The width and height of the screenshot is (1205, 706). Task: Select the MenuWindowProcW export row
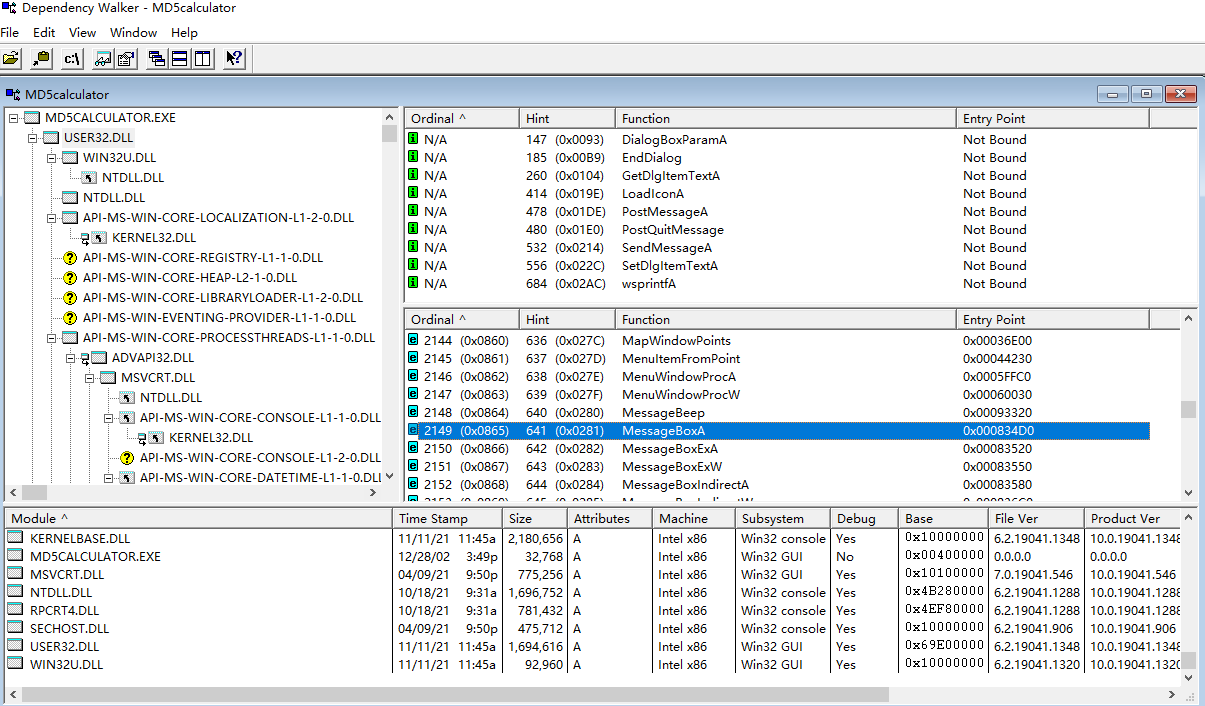pos(777,395)
